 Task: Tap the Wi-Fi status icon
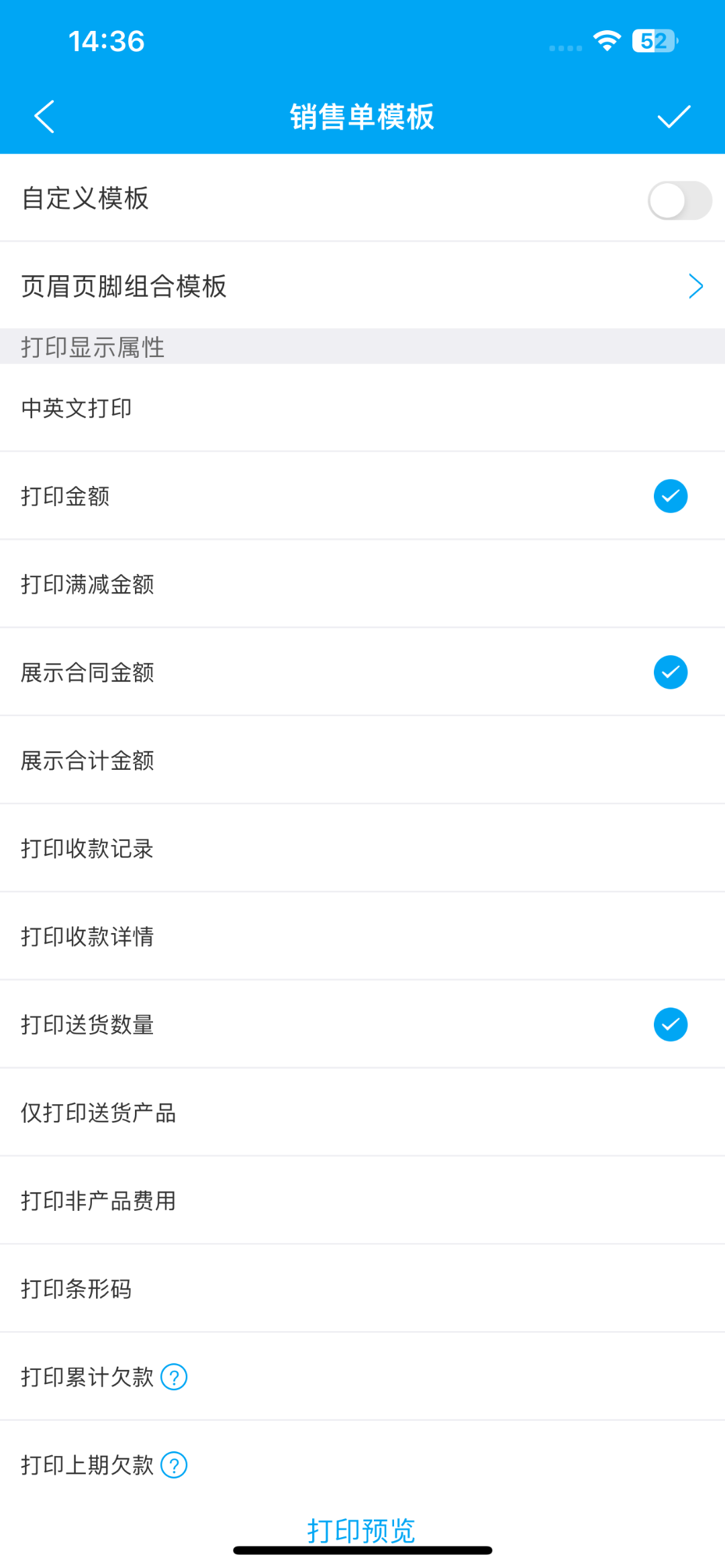click(607, 41)
